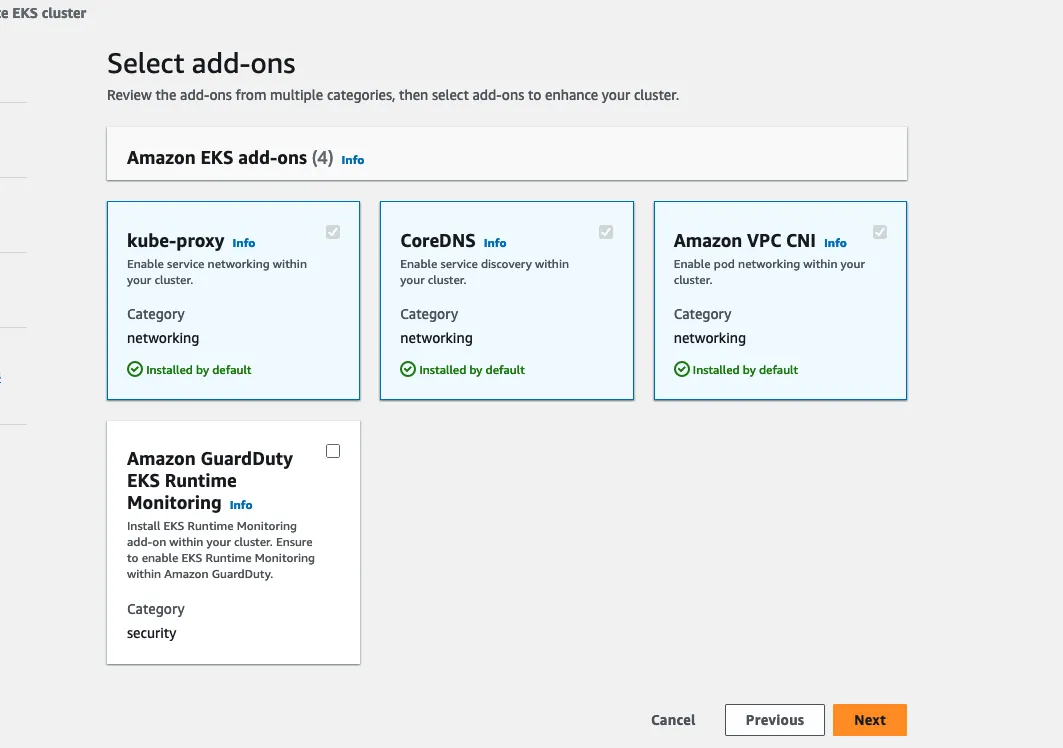Select the CoreDNS card title
The width and height of the screenshot is (1063, 748).
(x=438, y=241)
